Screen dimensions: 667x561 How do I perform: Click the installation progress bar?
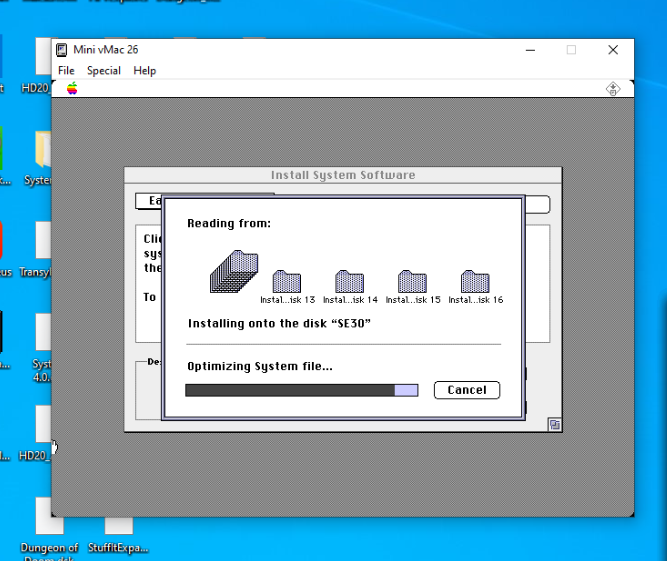point(302,390)
